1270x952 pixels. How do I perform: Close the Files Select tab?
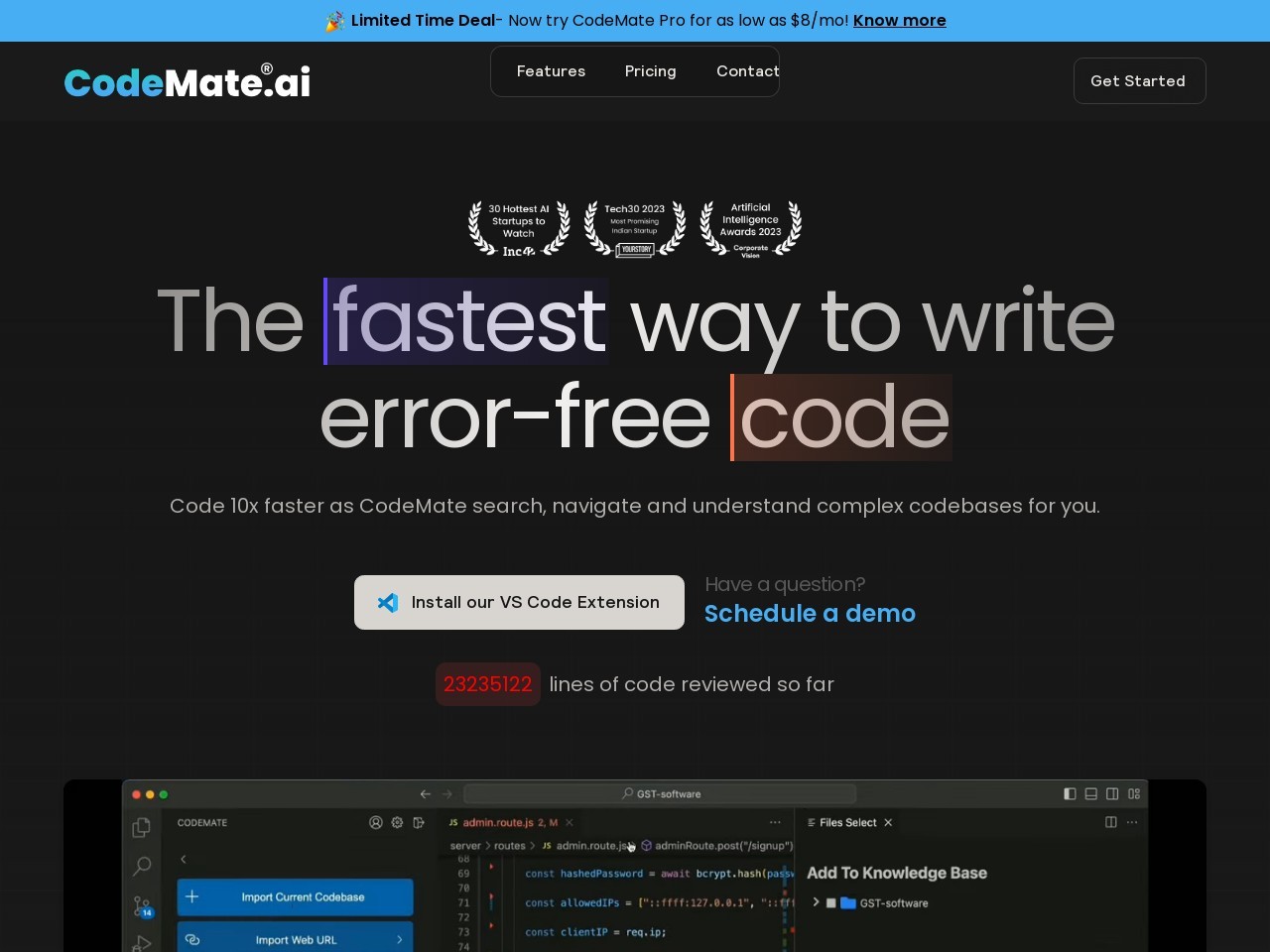point(888,822)
